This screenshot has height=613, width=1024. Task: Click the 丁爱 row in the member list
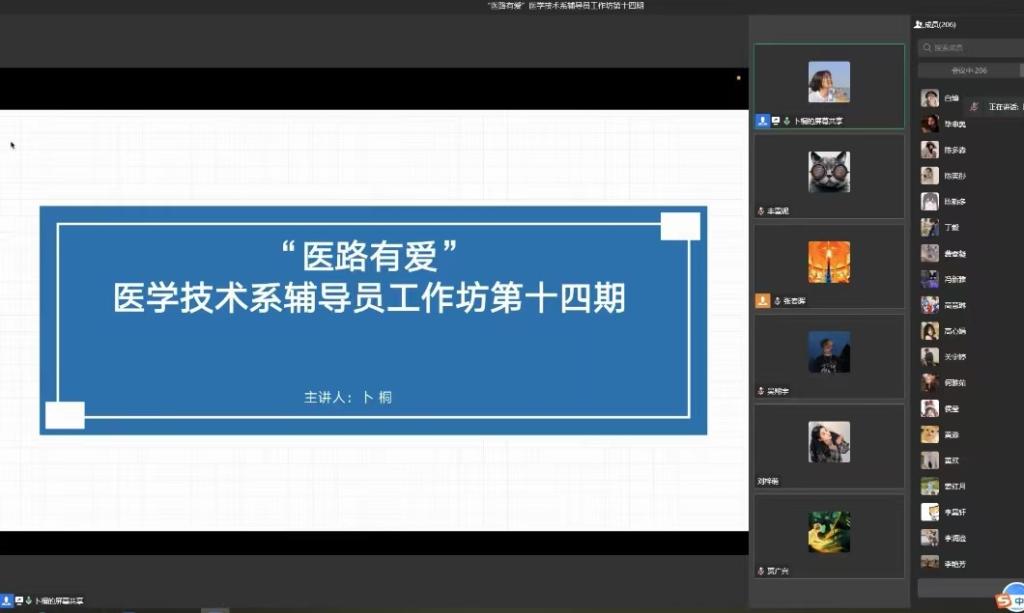971,227
